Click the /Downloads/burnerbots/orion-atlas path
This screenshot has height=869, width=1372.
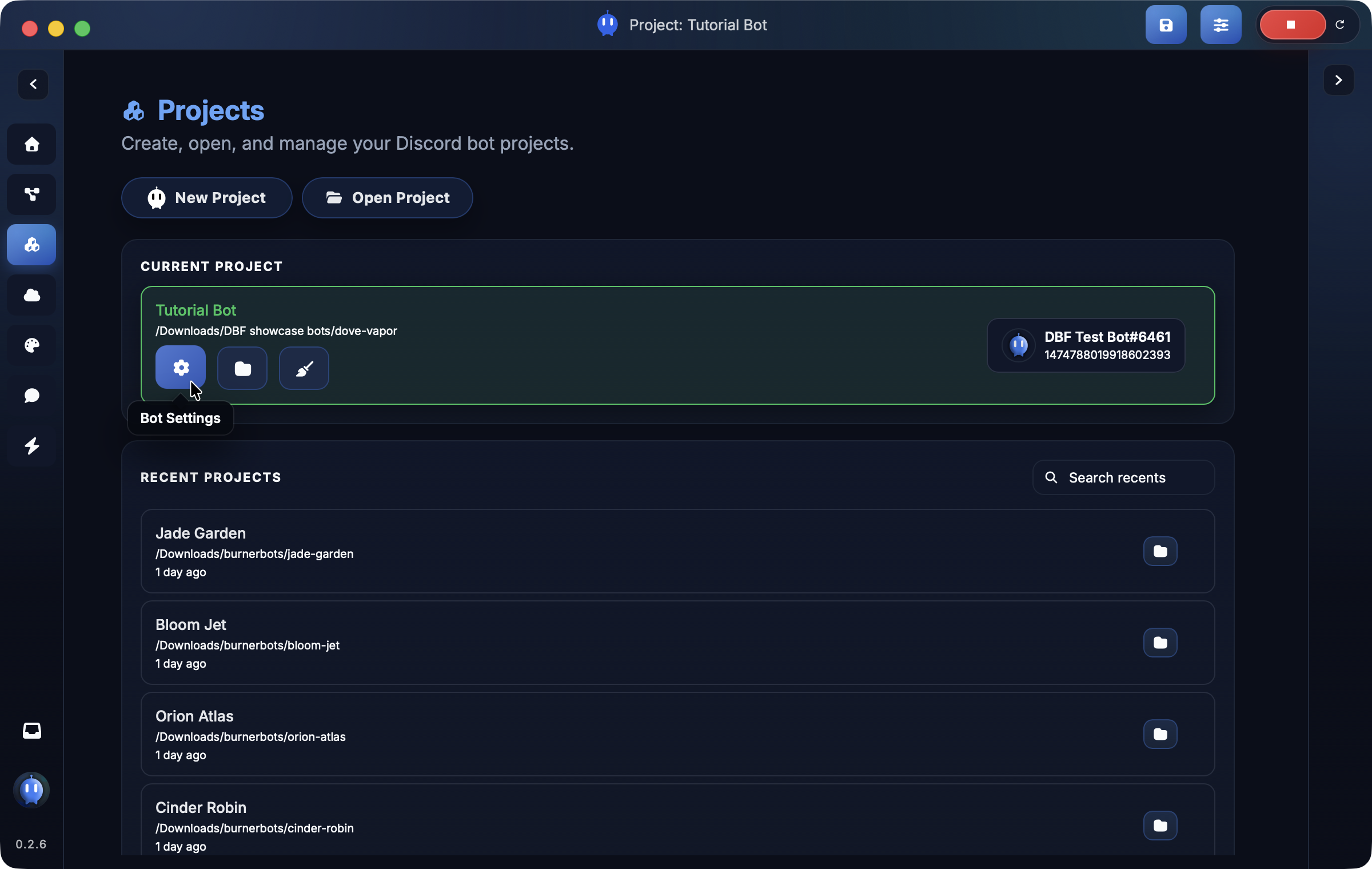pos(250,737)
